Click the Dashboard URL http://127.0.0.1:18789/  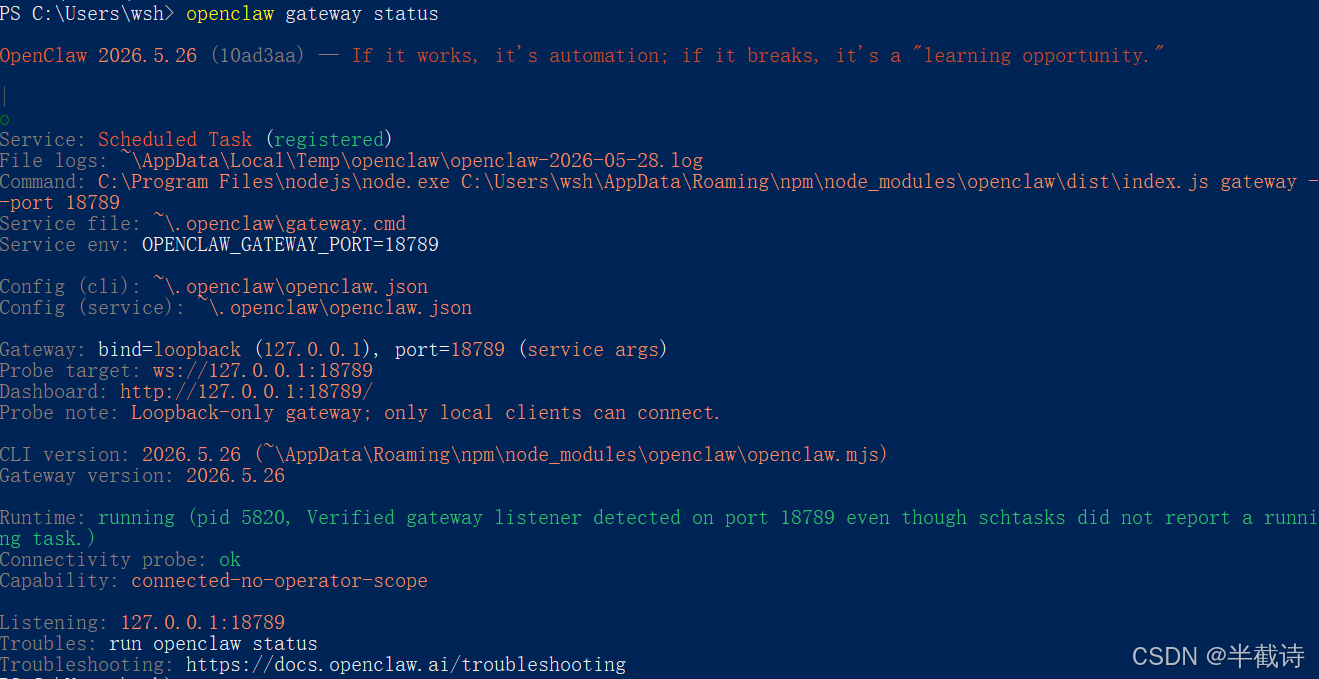coord(246,392)
